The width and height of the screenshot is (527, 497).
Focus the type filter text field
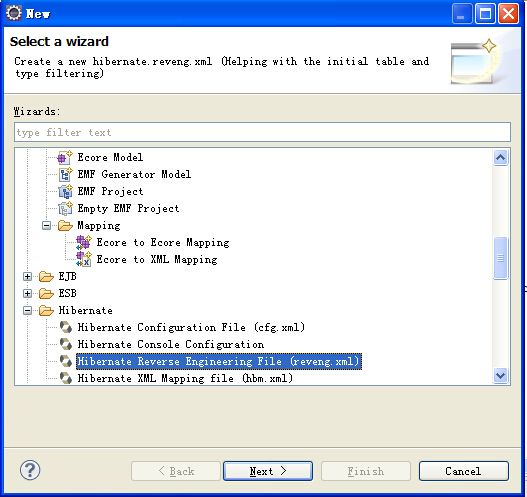[262, 132]
